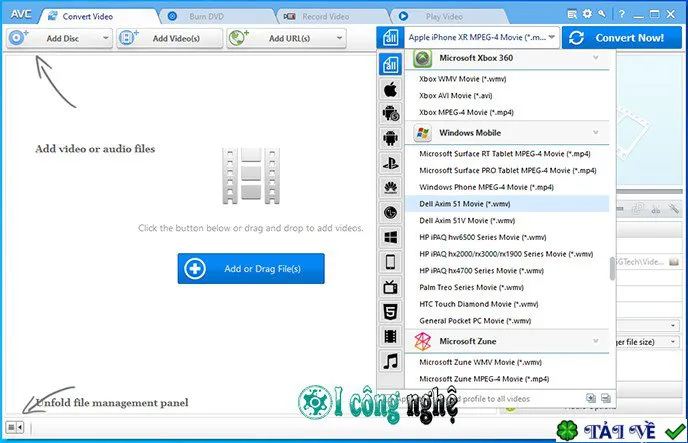Click the Add or Drag File(s) button
This screenshot has height=443, width=688.
[251, 268]
